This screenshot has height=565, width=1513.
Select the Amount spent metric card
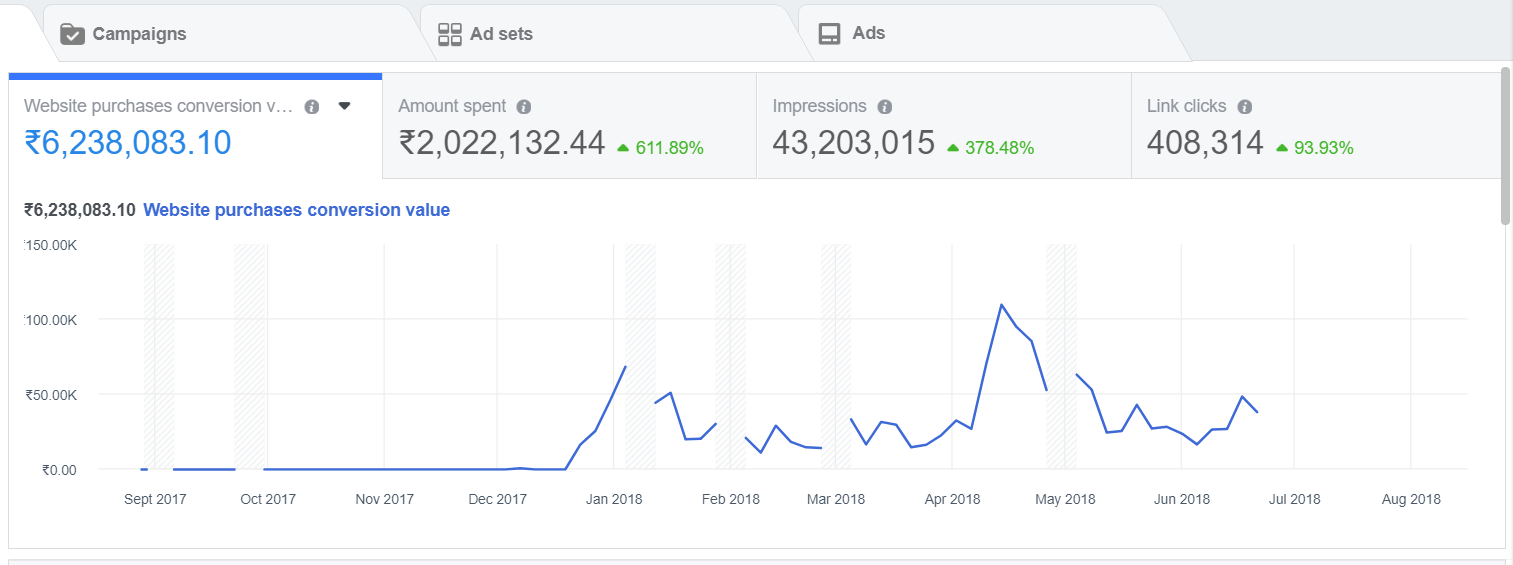[568, 126]
